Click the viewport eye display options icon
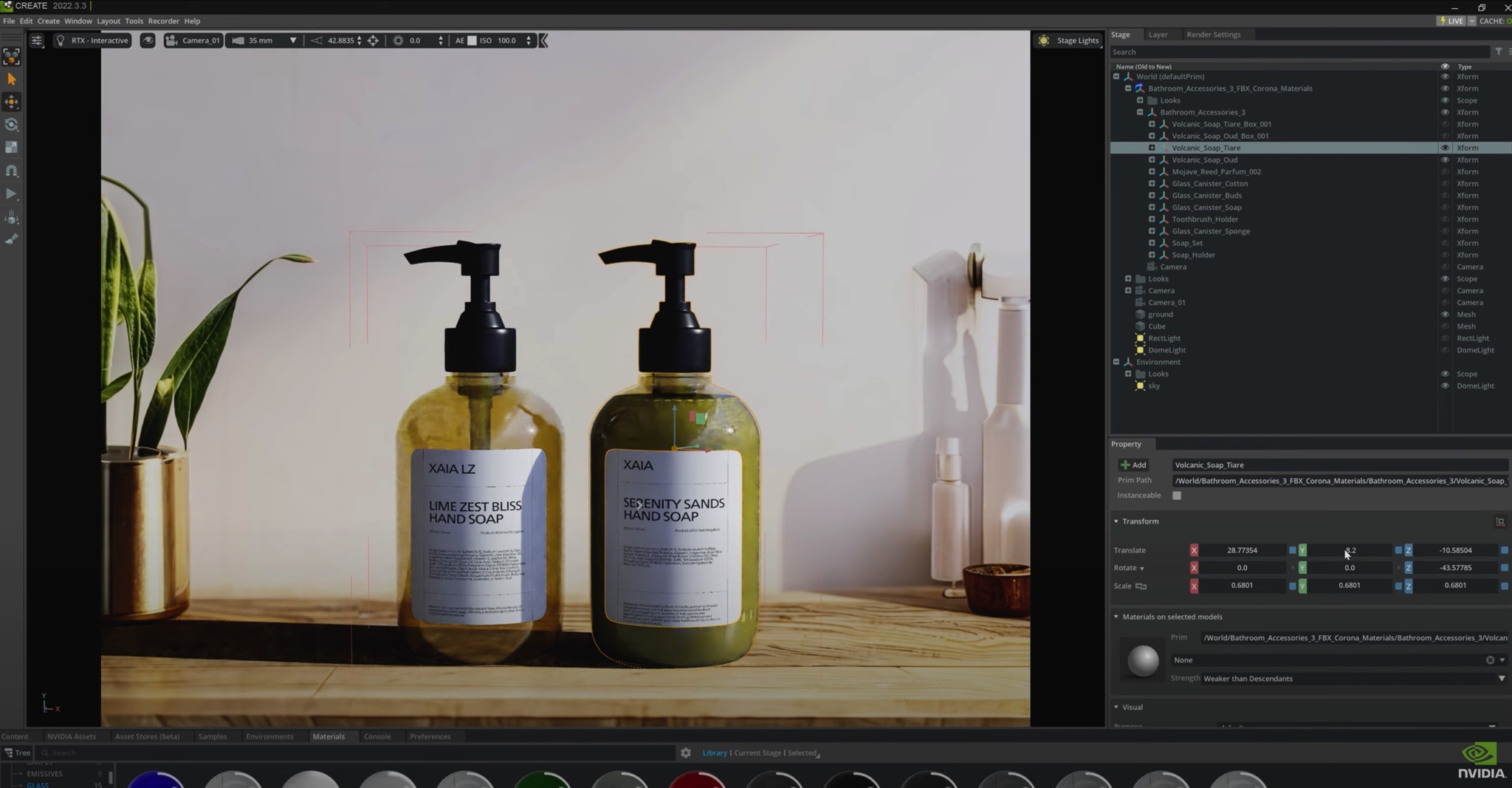This screenshot has height=788, width=1512. [148, 41]
